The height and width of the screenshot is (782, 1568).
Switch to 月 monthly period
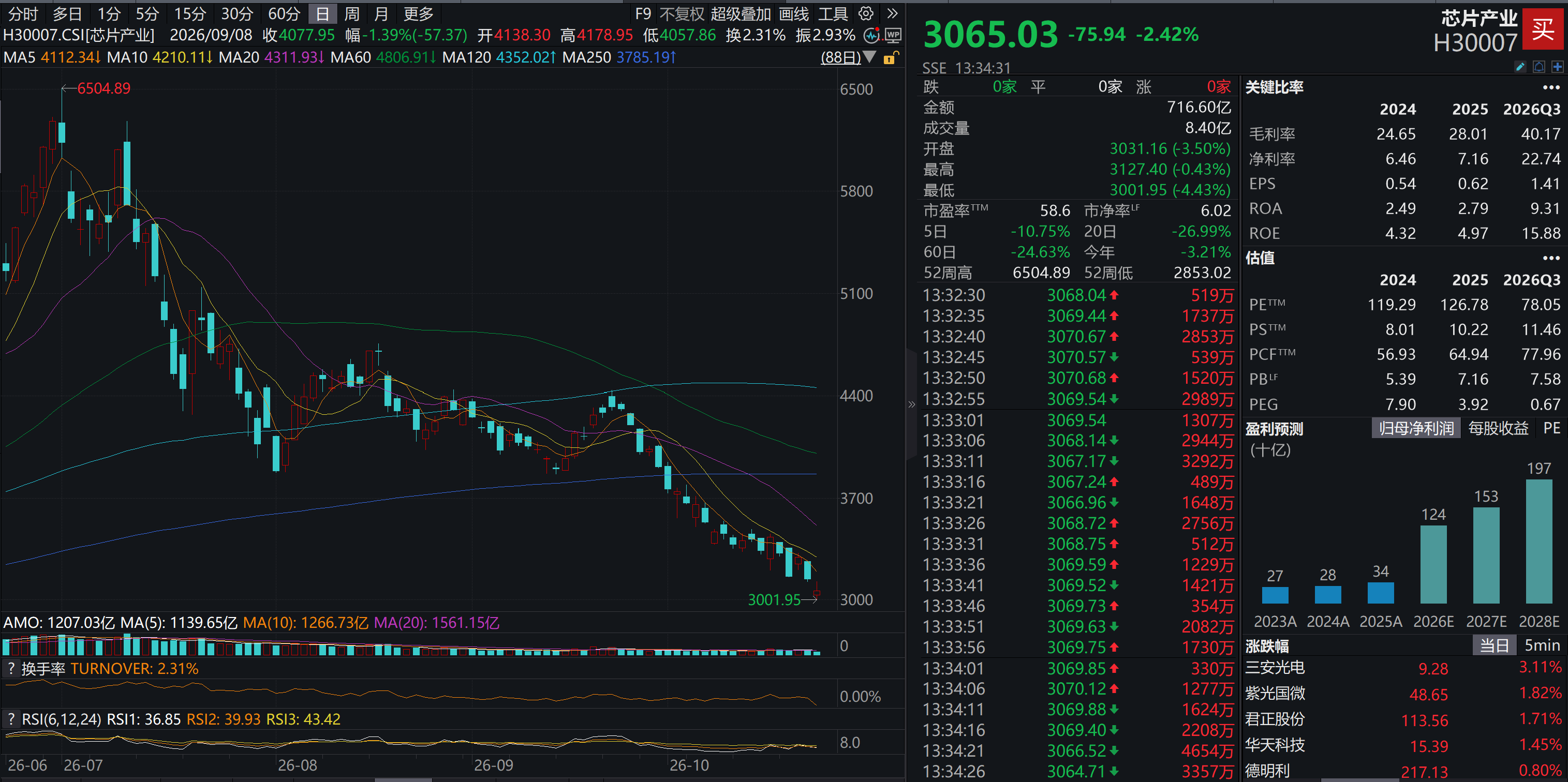pos(381,13)
